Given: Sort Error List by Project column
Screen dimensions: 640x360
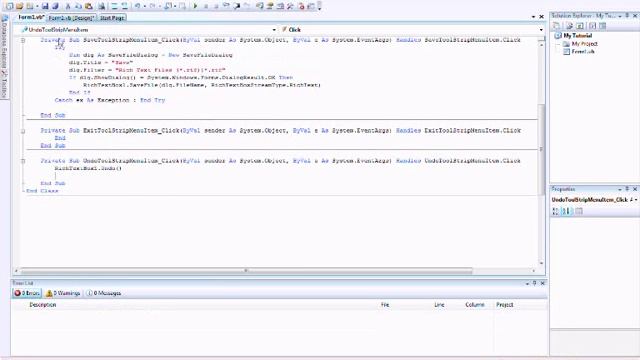Looking at the screenshot, I should [505, 305].
